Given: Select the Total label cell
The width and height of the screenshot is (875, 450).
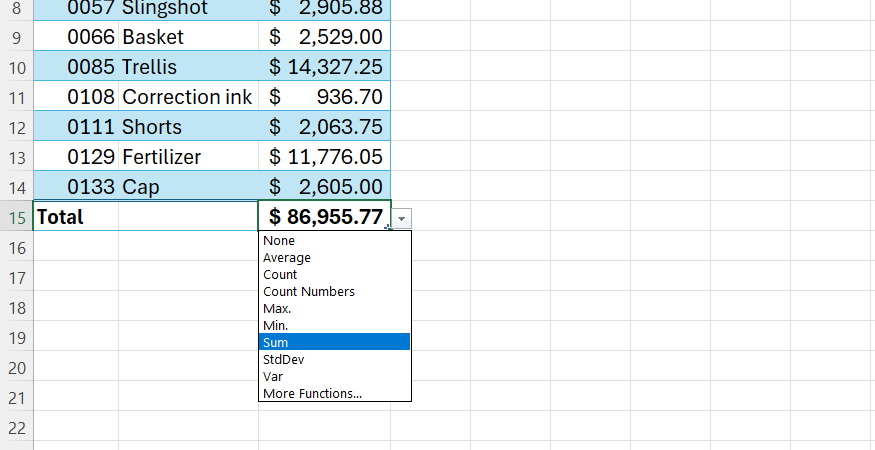Looking at the screenshot, I should (76, 216).
